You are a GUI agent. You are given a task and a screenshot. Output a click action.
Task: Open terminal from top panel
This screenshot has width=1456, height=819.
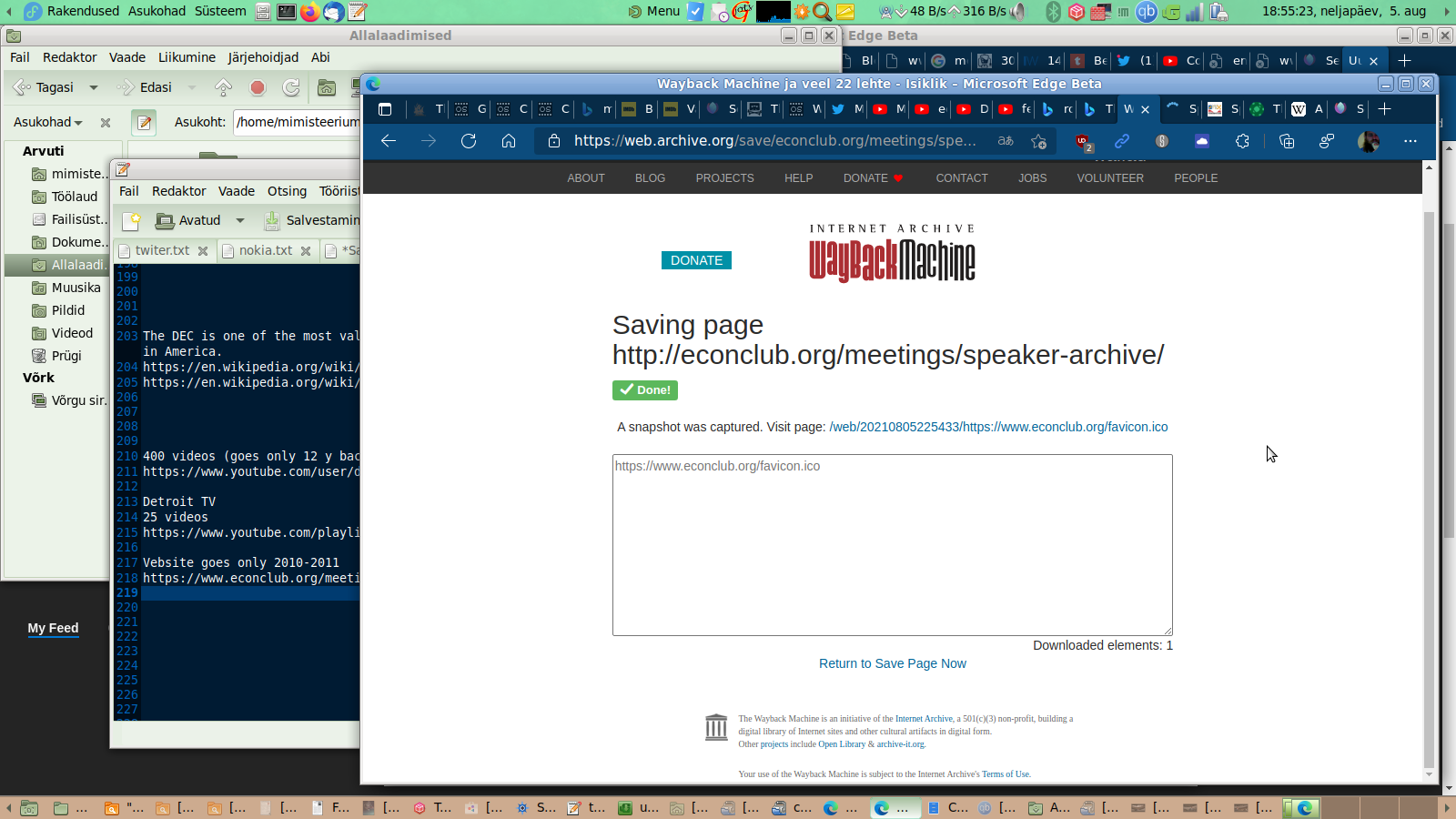click(287, 11)
